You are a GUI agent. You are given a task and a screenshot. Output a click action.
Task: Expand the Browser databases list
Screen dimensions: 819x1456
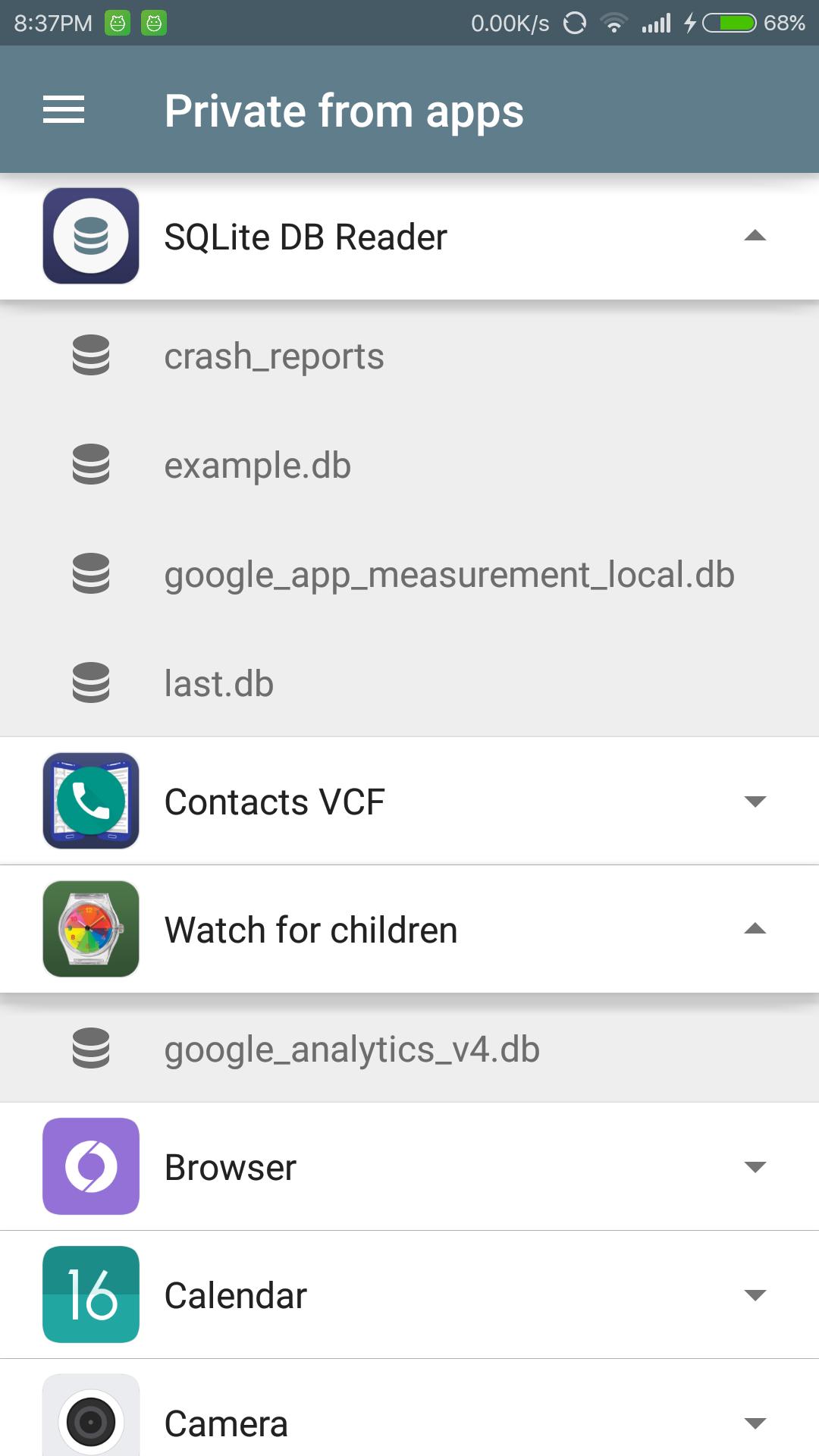pos(755,1167)
